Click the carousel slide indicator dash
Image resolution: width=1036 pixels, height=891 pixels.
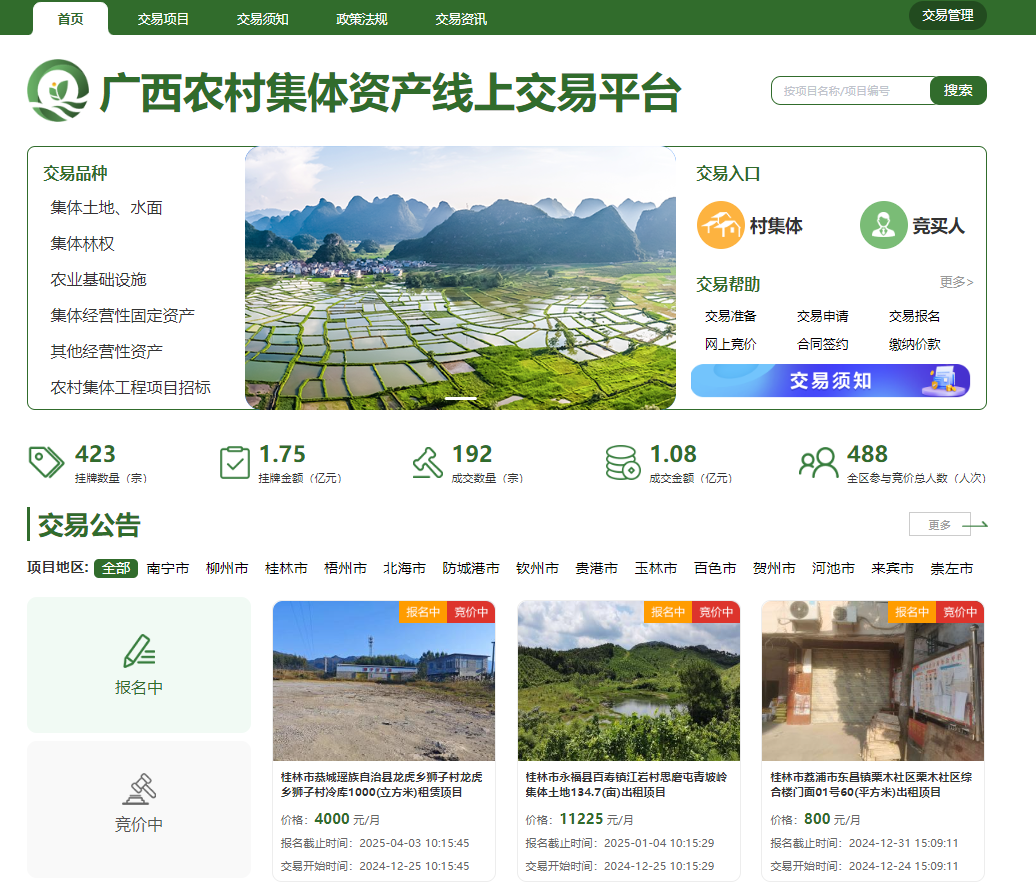tap(461, 397)
